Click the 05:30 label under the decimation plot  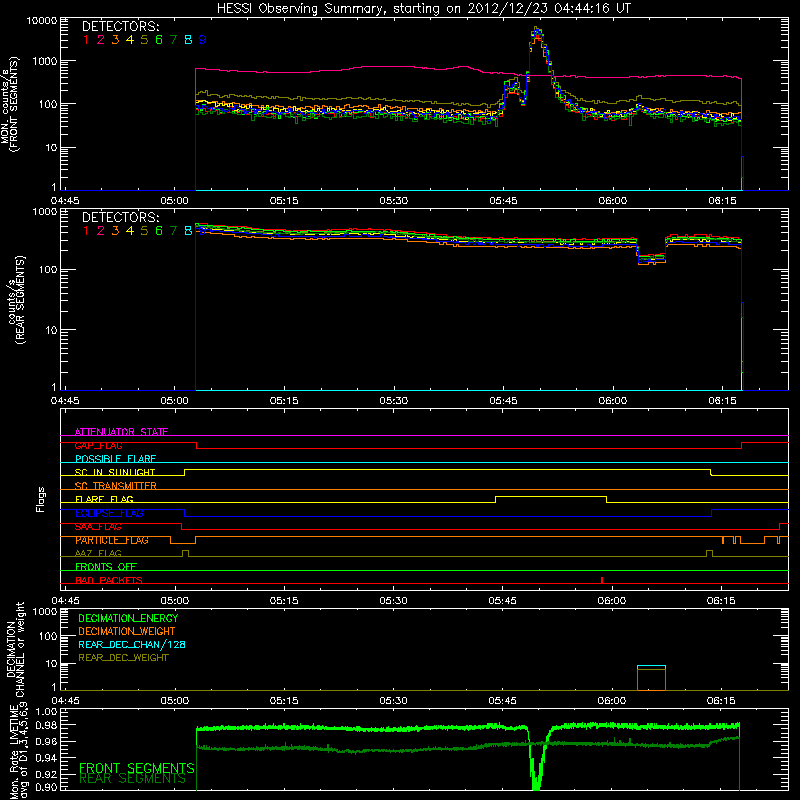(x=393, y=701)
